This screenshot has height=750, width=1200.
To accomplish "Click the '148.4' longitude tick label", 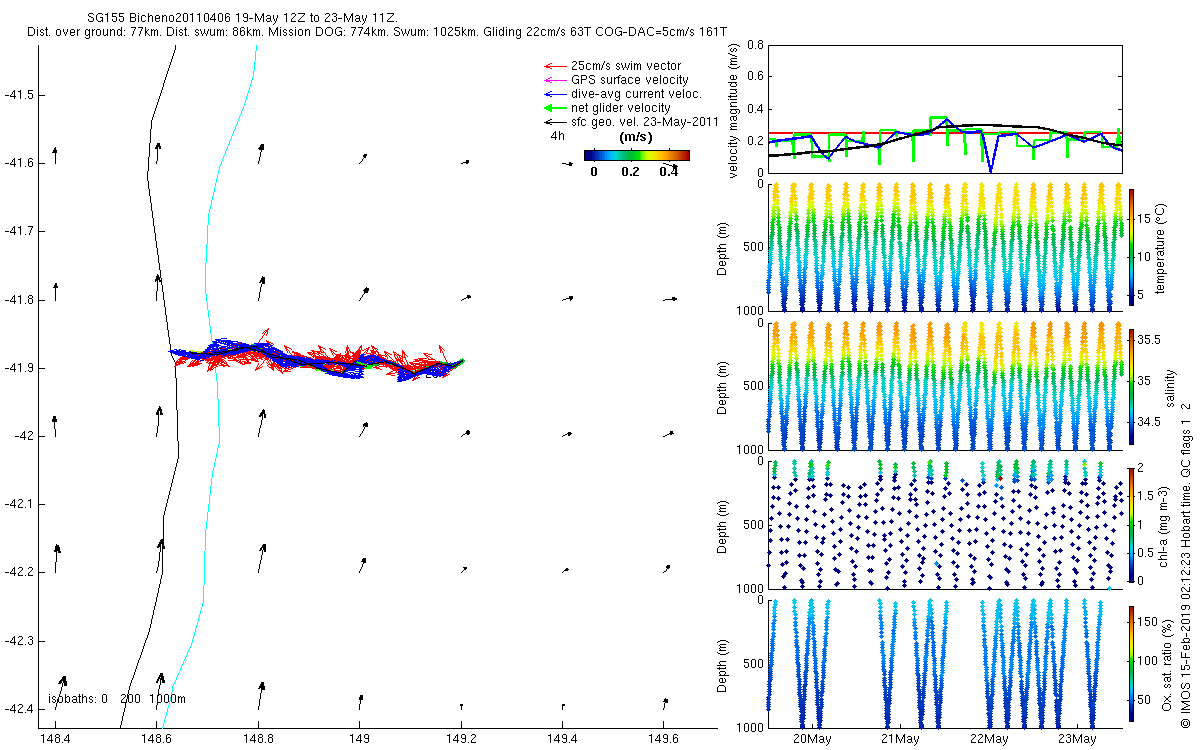I will point(55,740).
